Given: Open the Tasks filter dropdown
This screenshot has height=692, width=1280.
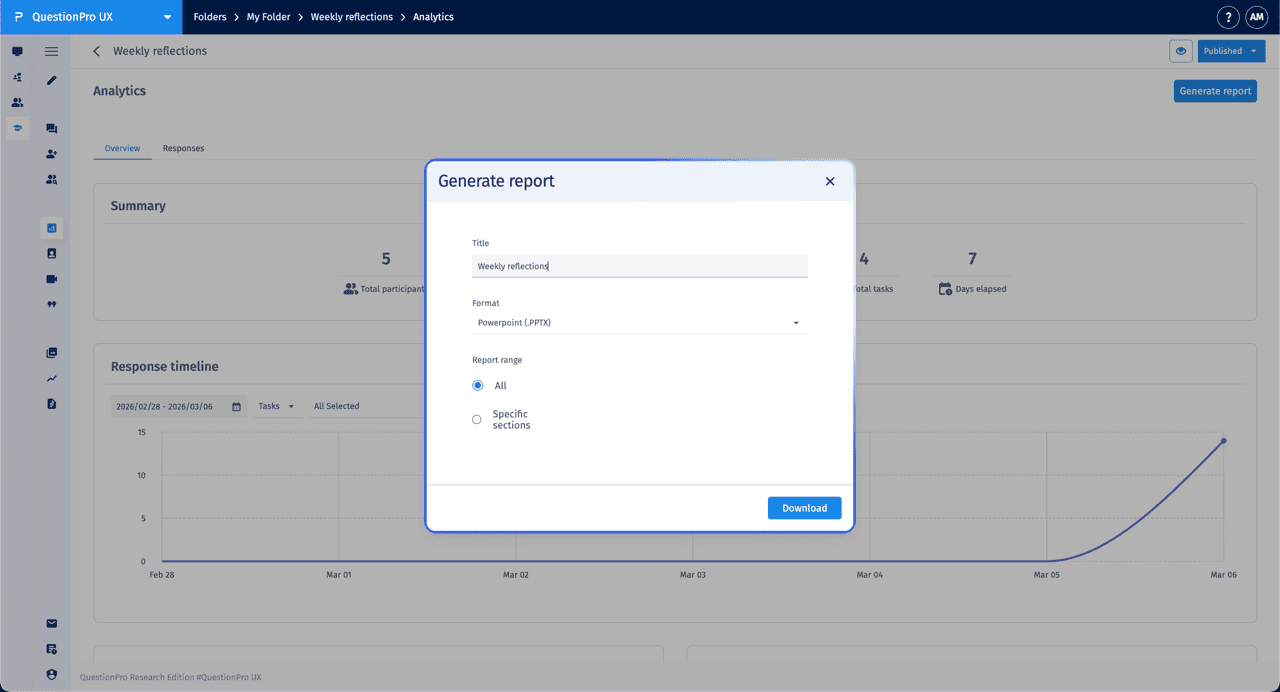Looking at the screenshot, I should click(276, 406).
